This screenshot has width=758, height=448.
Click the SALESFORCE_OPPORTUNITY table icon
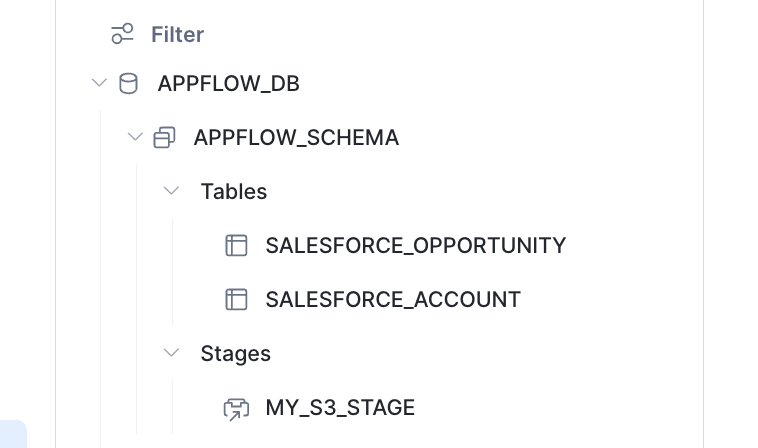pos(236,245)
